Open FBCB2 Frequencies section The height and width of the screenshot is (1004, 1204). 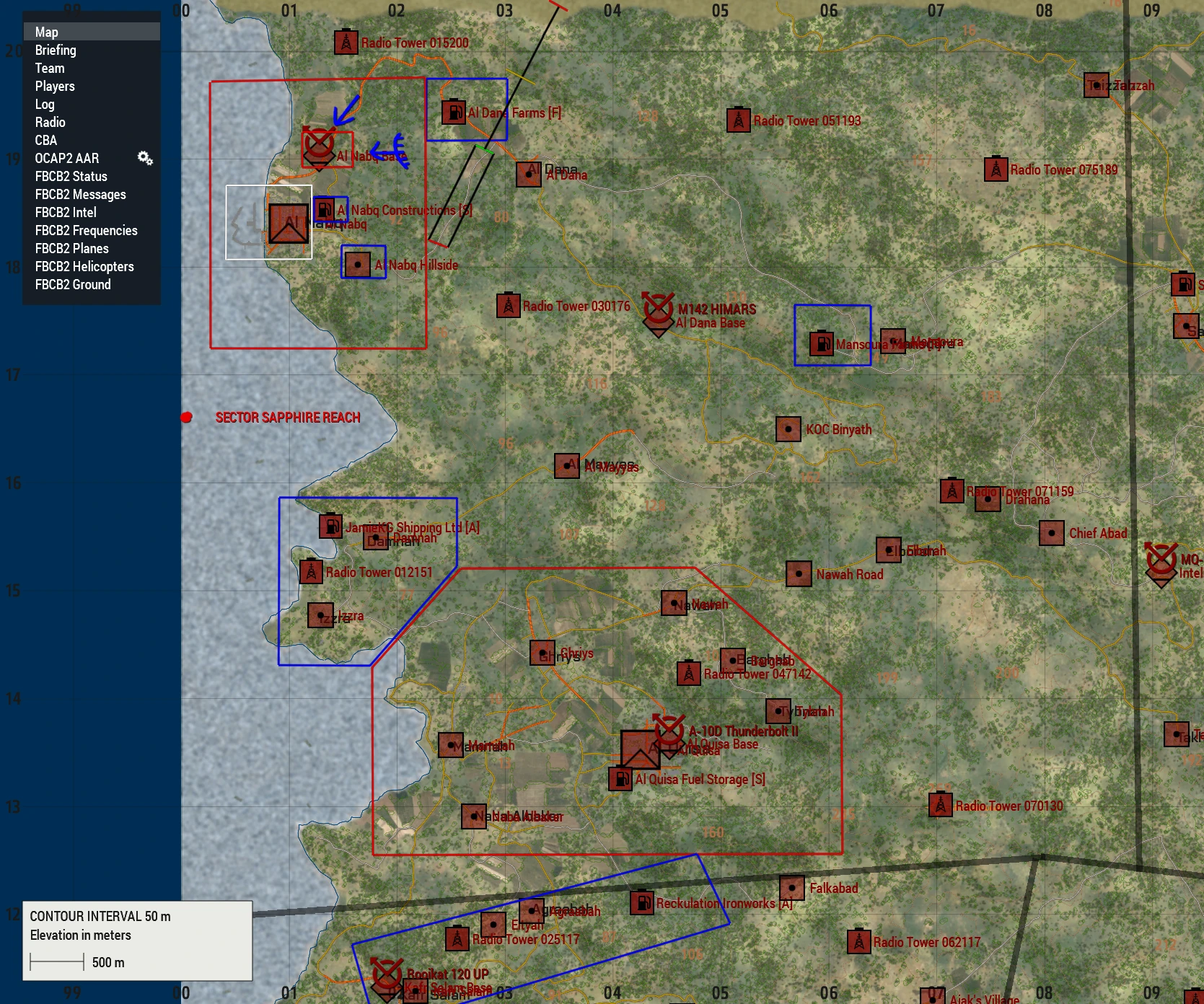tap(86, 230)
